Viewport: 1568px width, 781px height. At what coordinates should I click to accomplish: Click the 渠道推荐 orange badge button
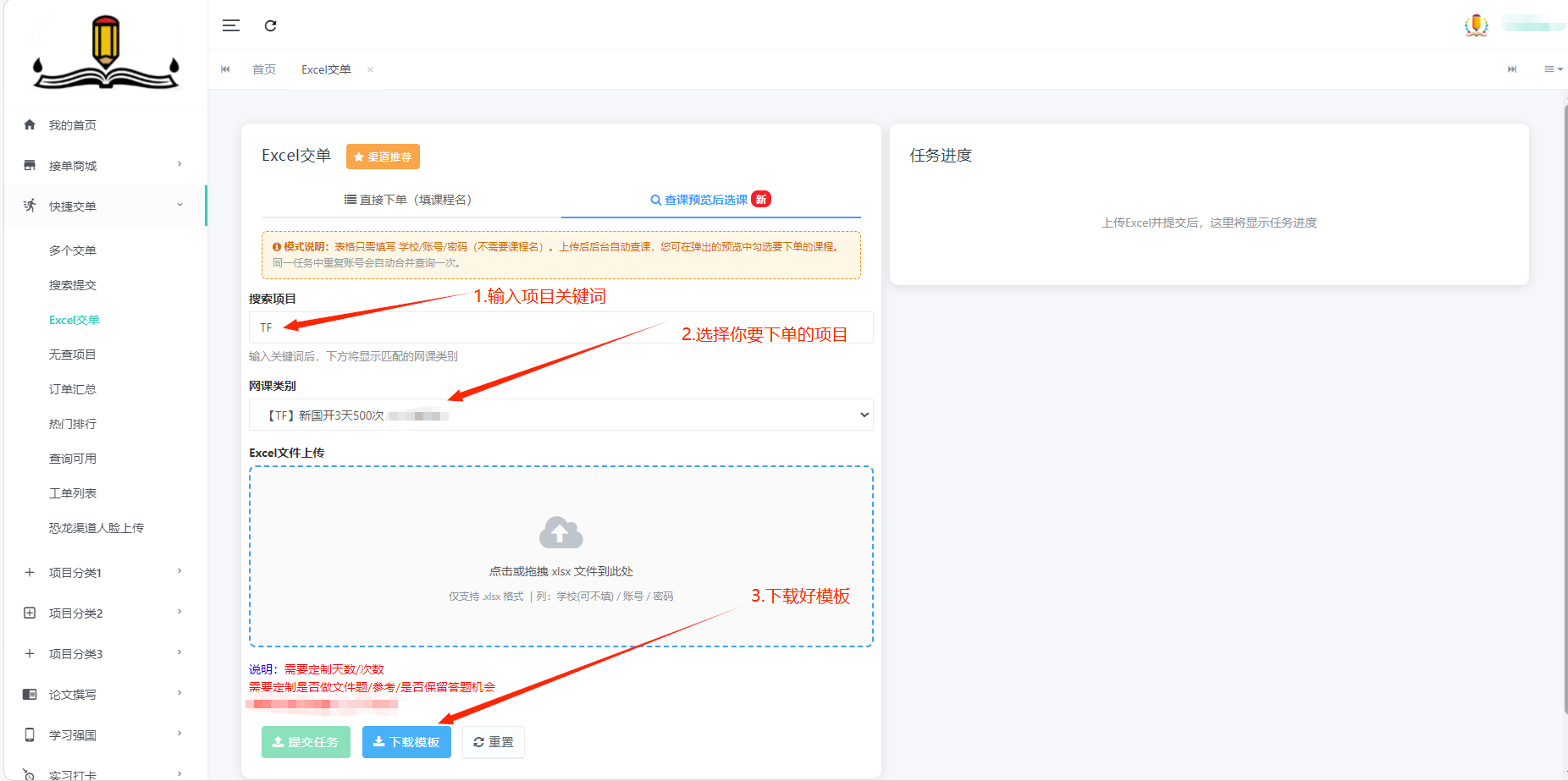pyautogui.click(x=383, y=157)
